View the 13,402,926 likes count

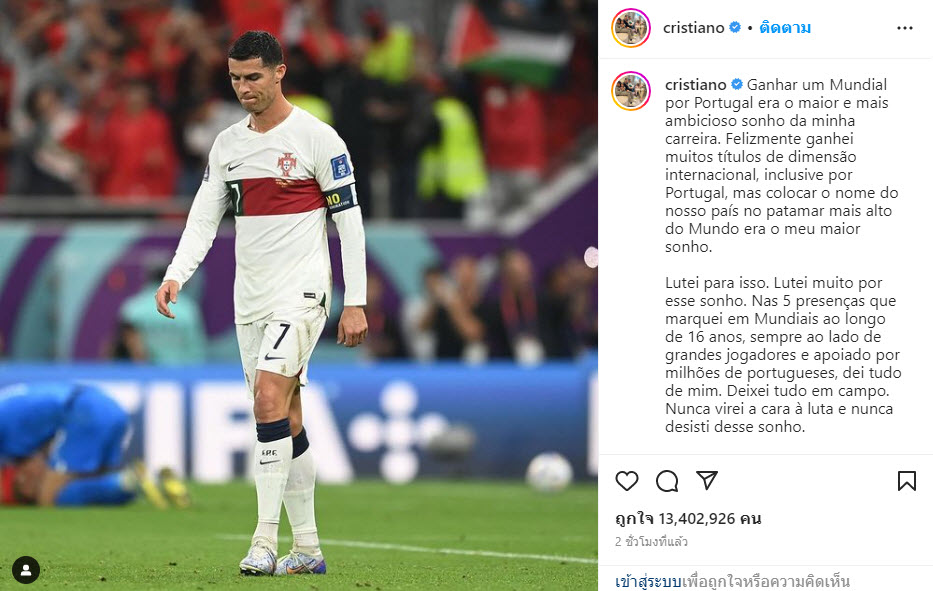click(x=688, y=518)
